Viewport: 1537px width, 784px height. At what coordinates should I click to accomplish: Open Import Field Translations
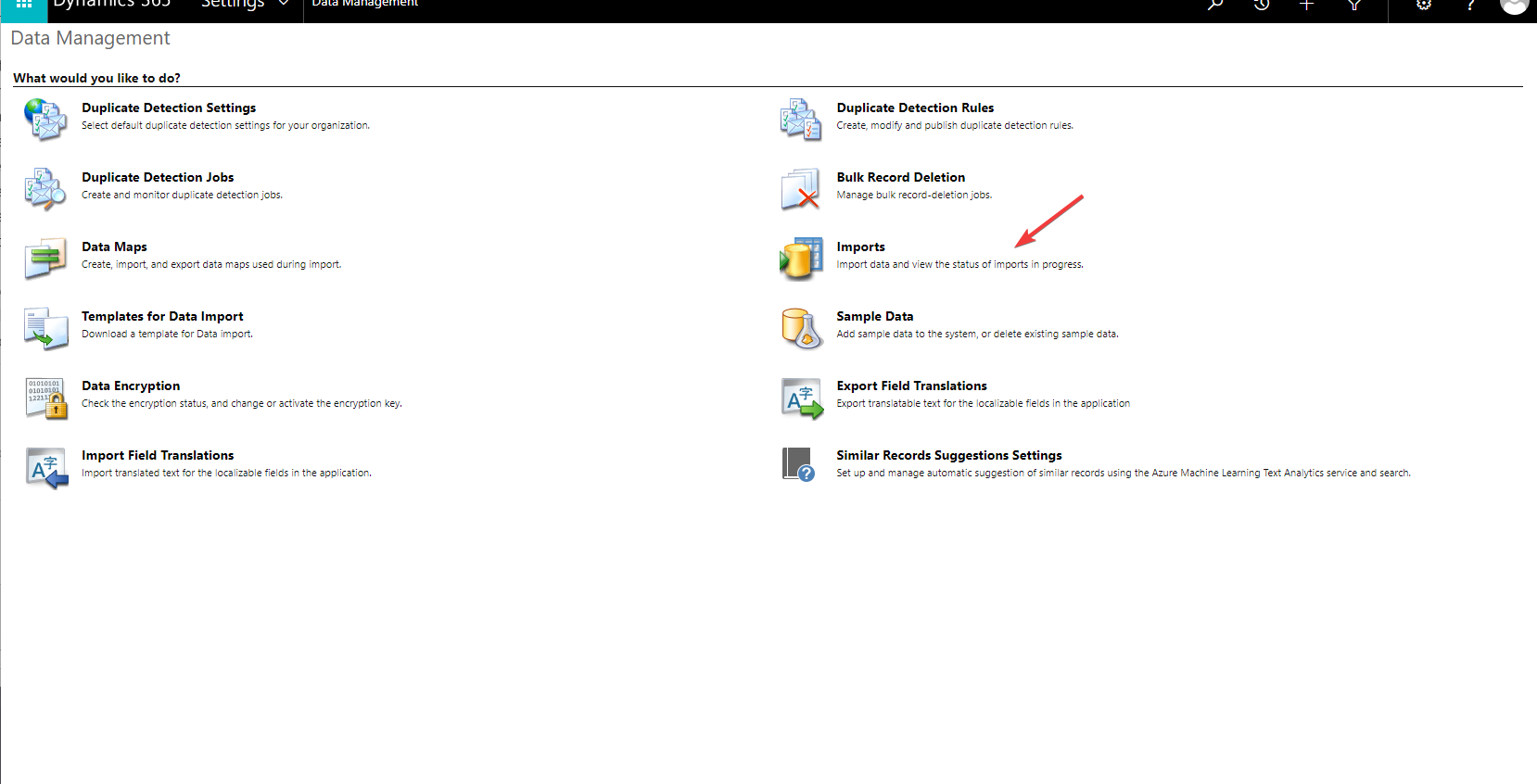158,455
